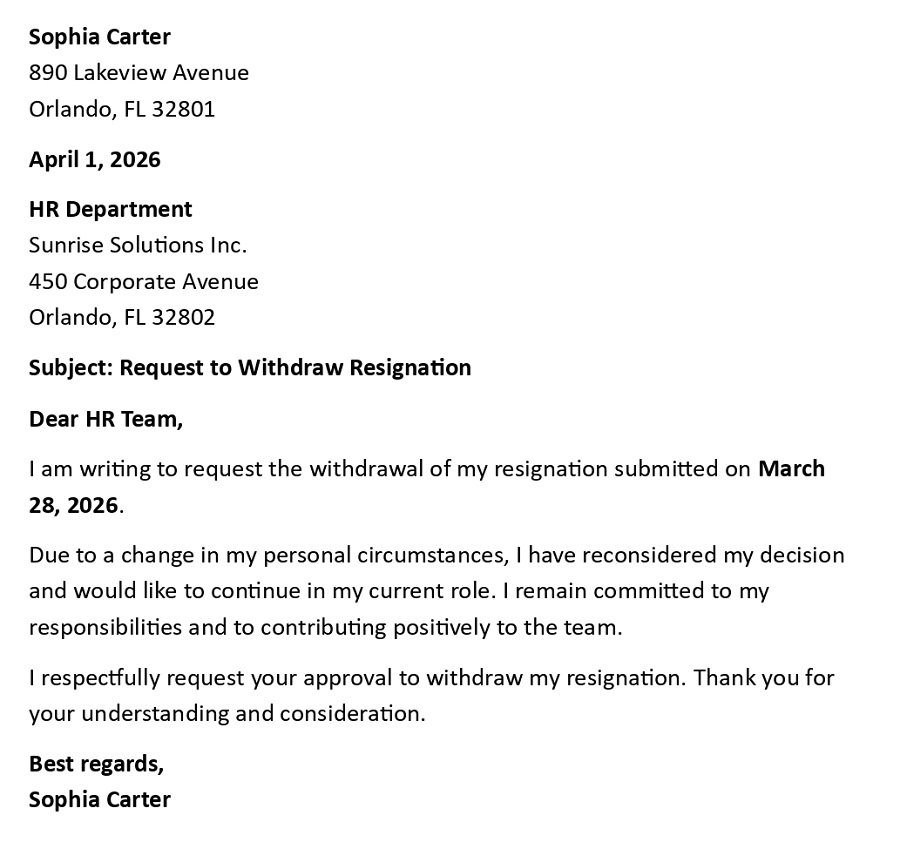Screen dimensions: 900x842
Task: Click the HR Department heading
Action: tap(110, 209)
